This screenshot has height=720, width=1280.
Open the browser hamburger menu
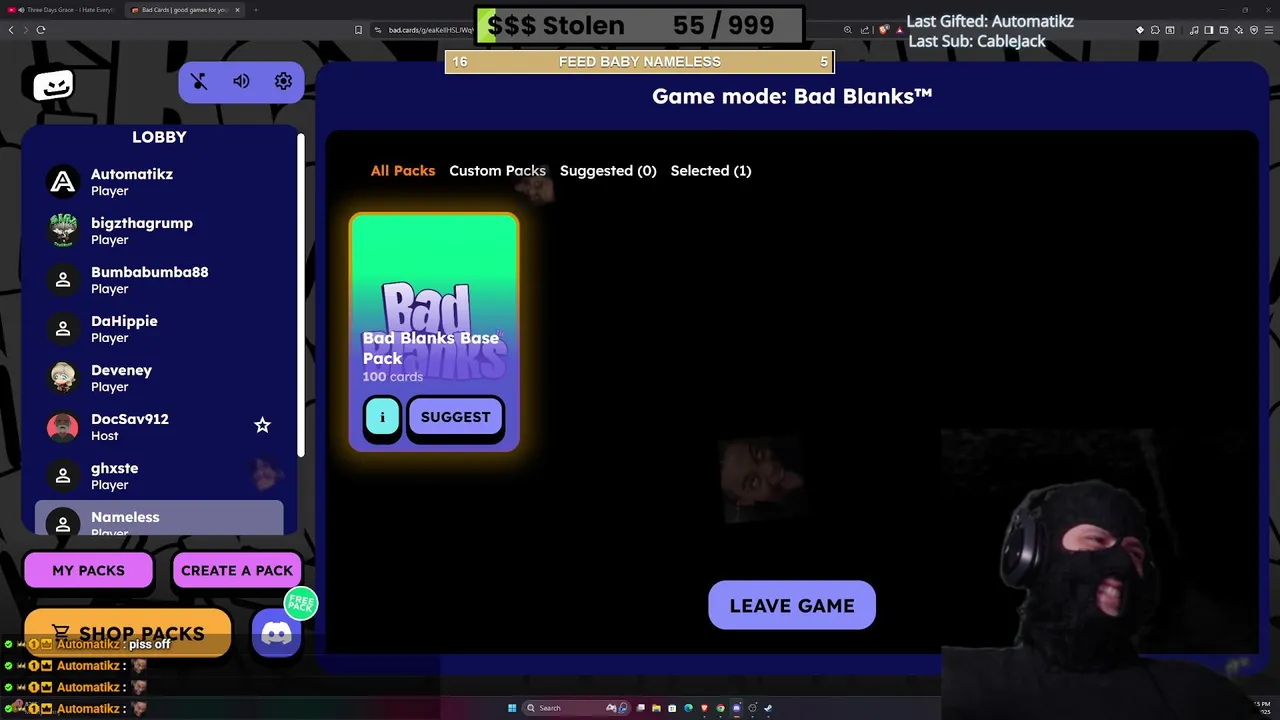(x=1269, y=30)
